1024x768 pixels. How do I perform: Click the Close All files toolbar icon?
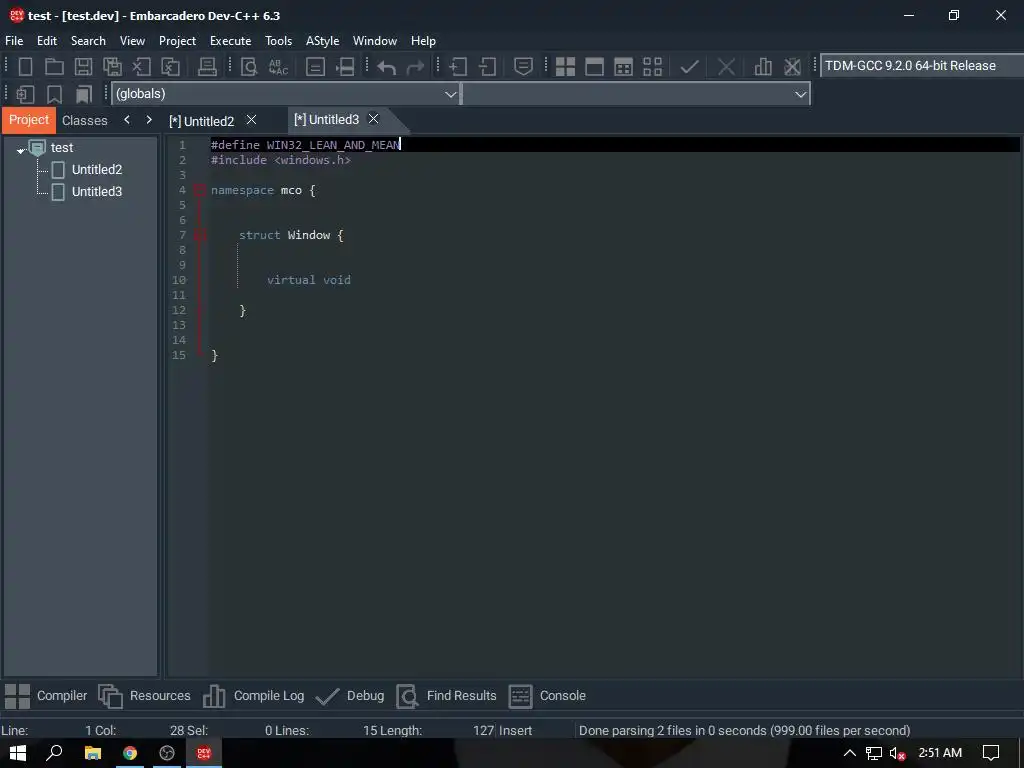pos(170,67)
